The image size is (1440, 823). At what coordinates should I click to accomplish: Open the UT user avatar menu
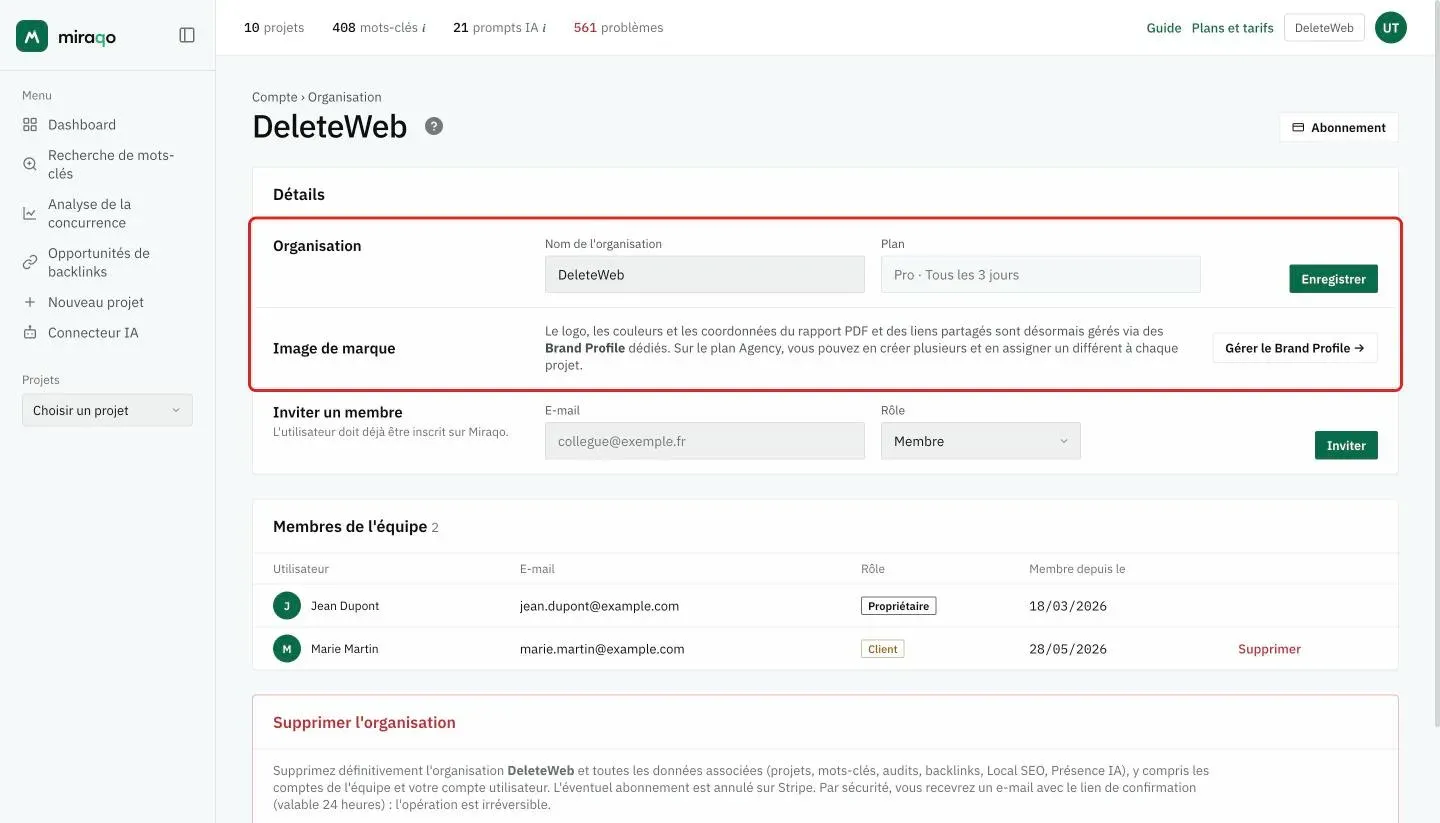tap(1390, 28)
